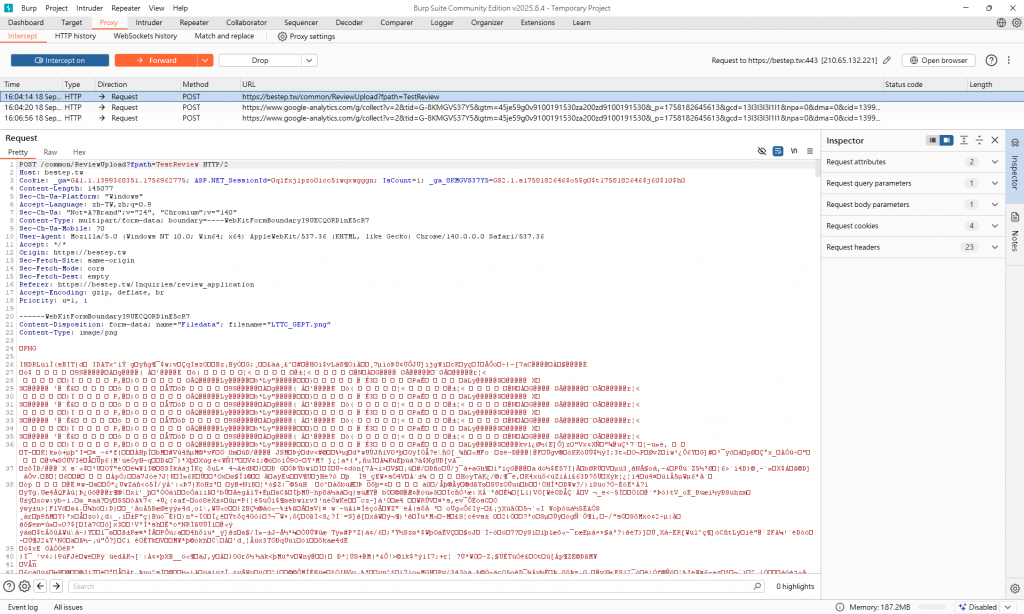
Task: Toggle word wrap in request editor
Action: (x=778, y=151)
